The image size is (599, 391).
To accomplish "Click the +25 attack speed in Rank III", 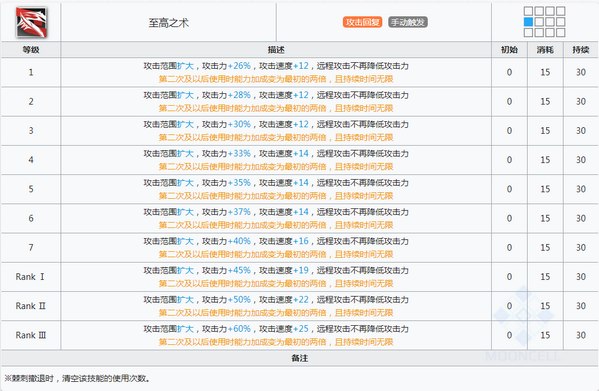I will coord(301,329).
